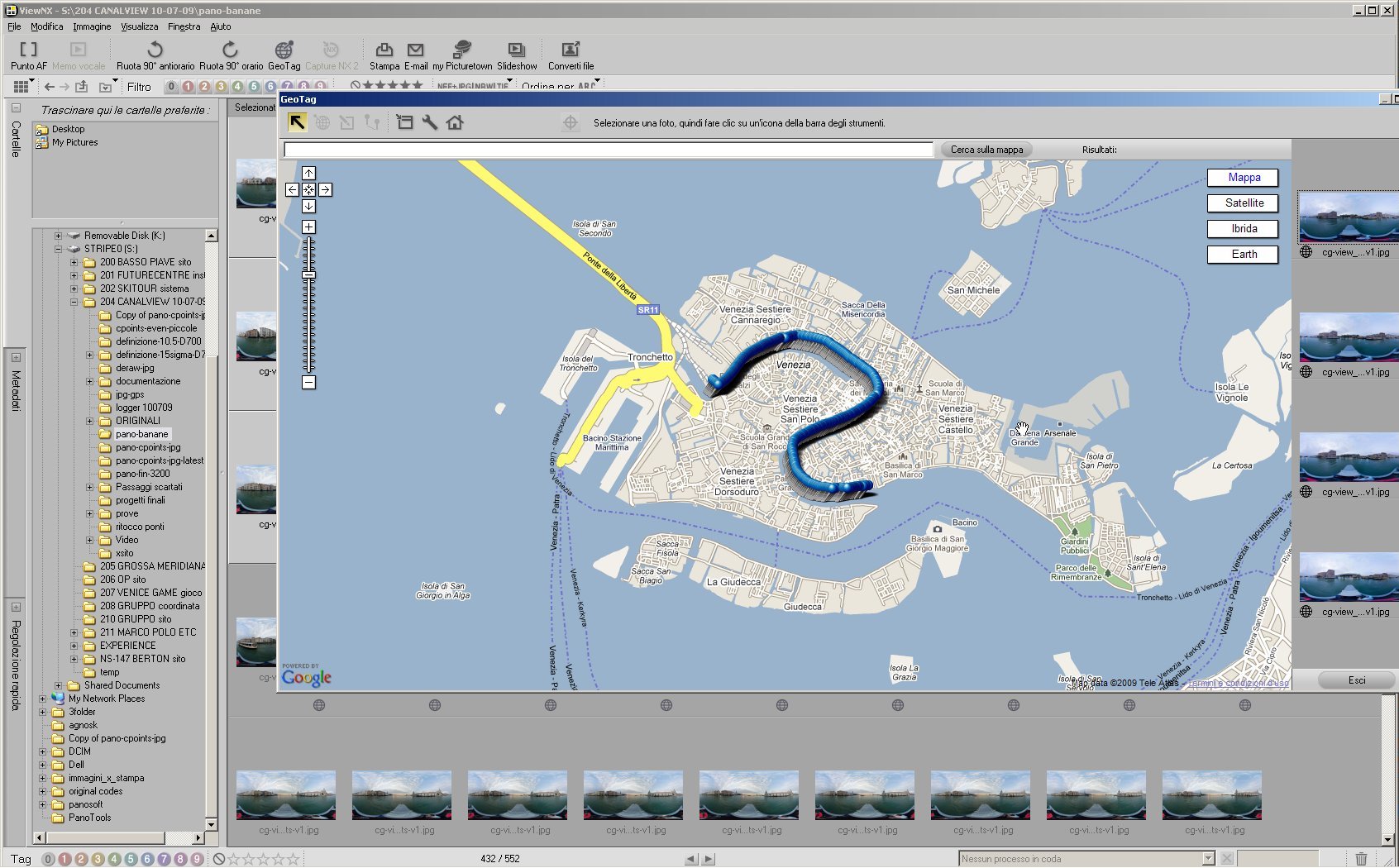Set five-star rating in filter bar
The width and height of the screenshot is (1399, 868).
tap(418, 86)
